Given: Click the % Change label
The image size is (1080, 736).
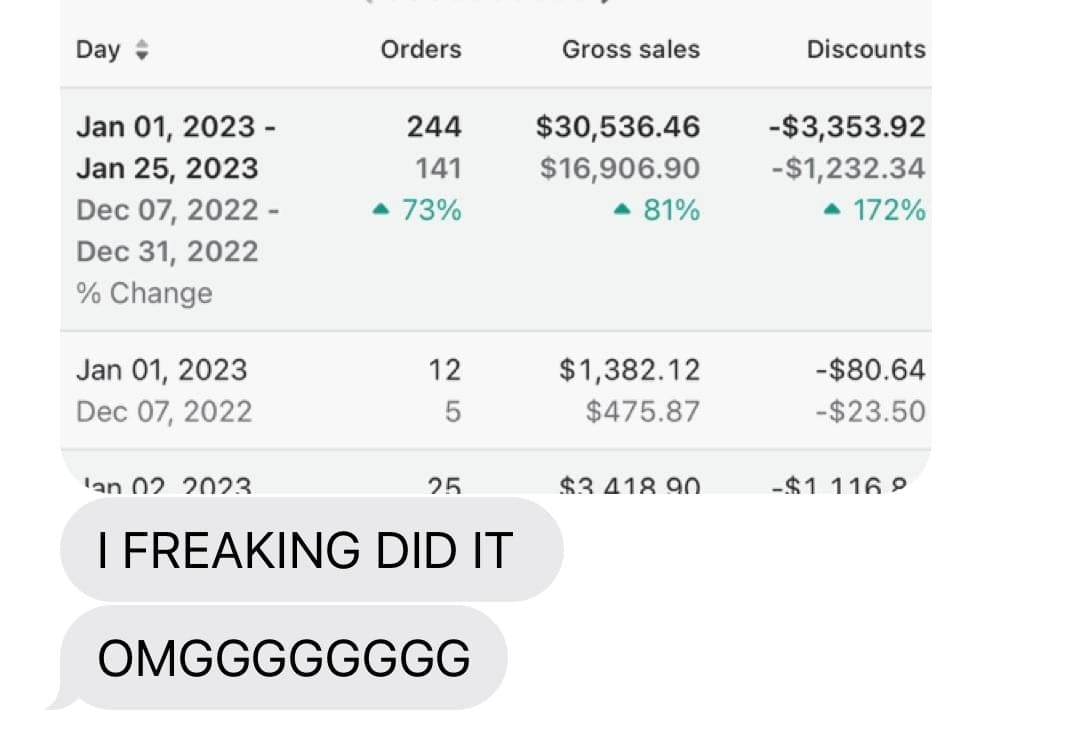Looking at the screenshot, I should tap(144, 293).
